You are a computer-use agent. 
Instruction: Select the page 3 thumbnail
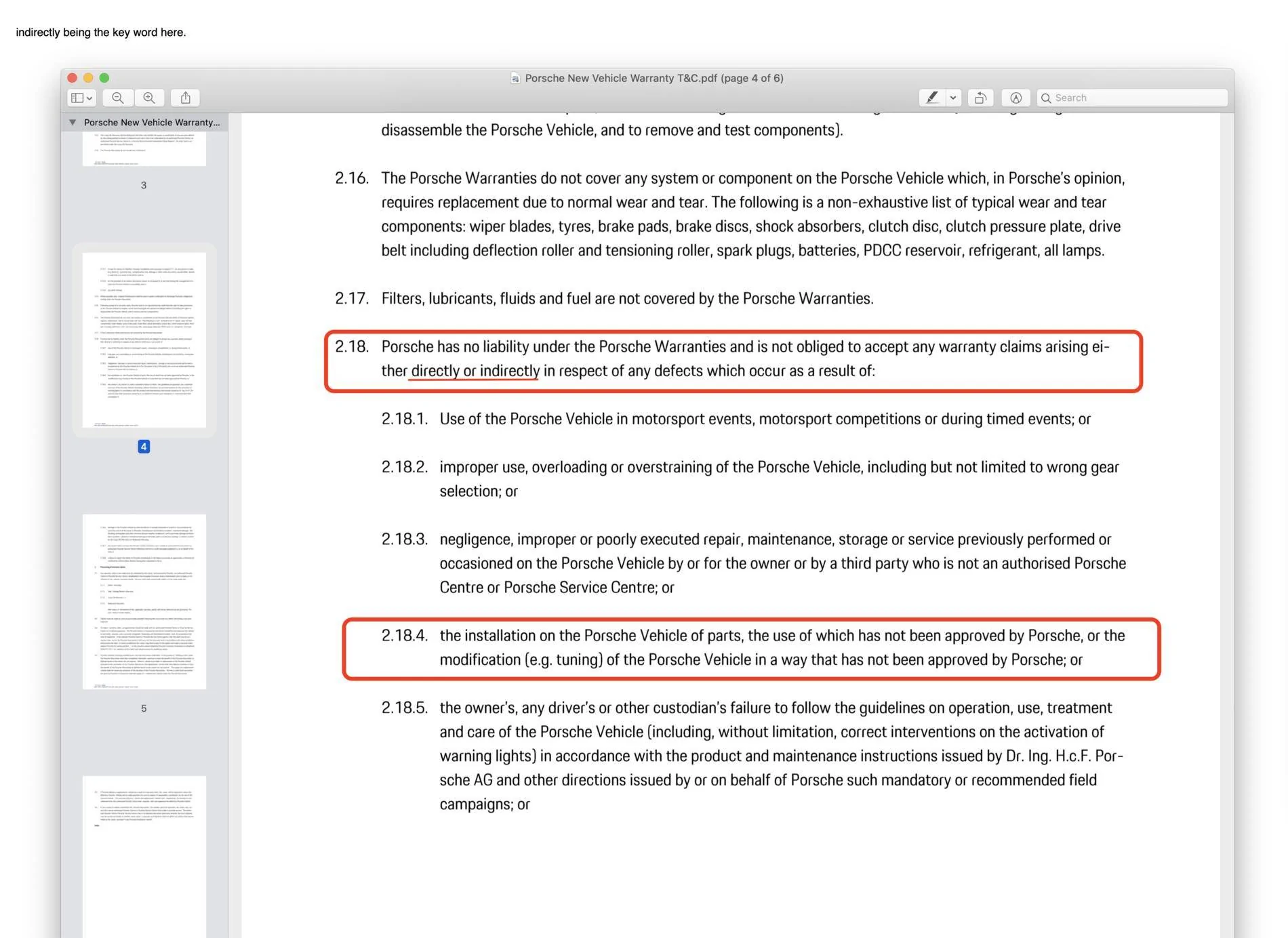(x=144, y=148)
